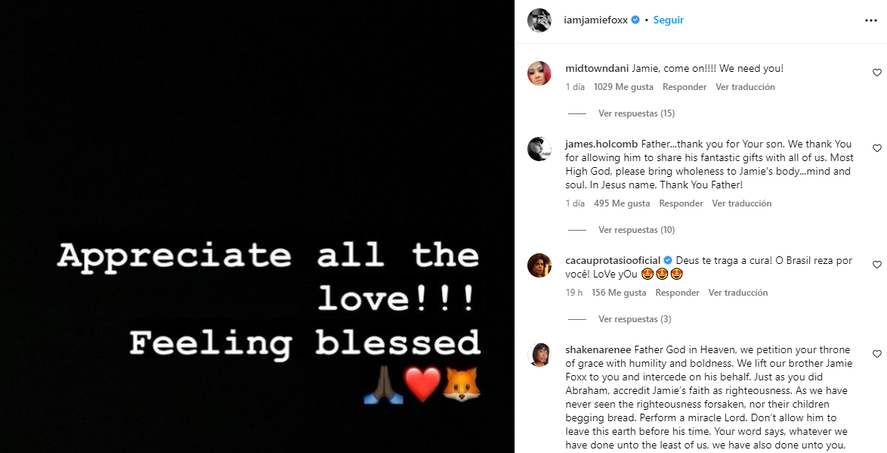Open james.holcomb's profile avatar
The width and height of the screenshot is (887, 453).
(x=539, y=149)
